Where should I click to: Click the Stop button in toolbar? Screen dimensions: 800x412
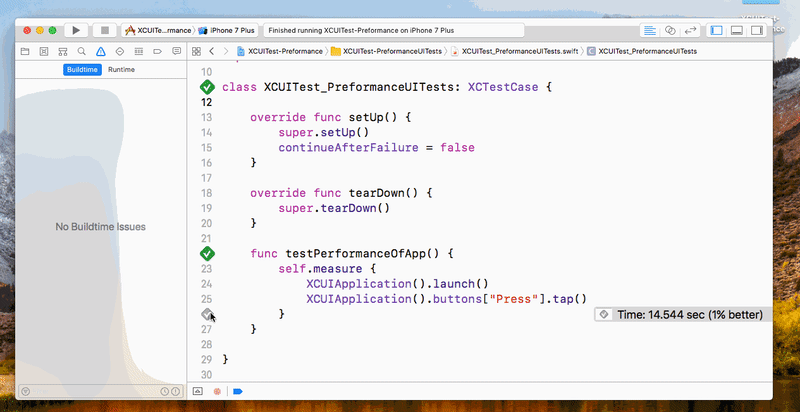point(105,31)
